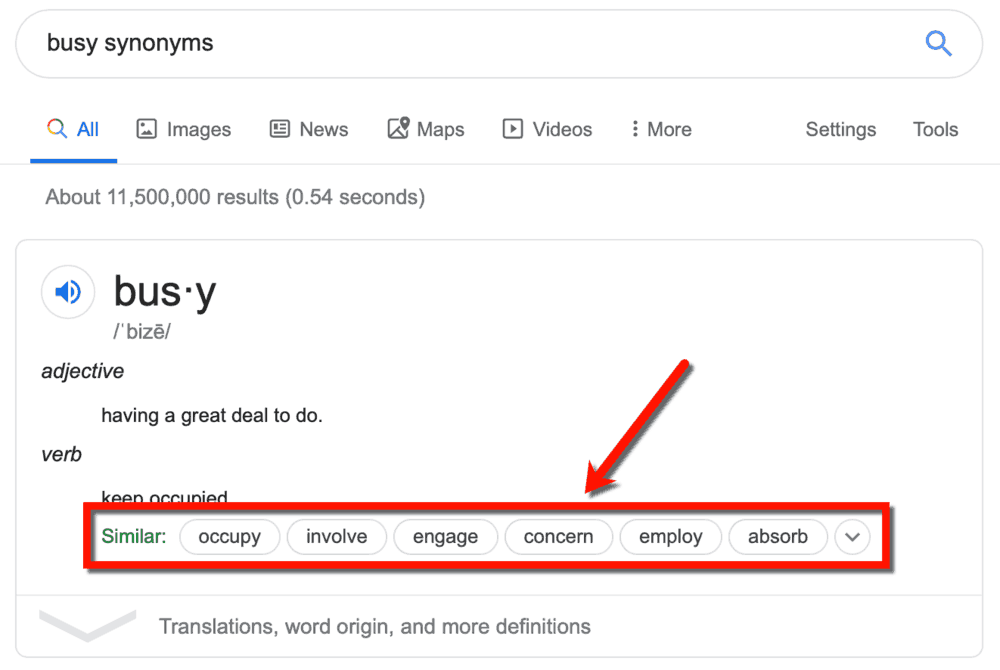Click the Images picture icon
The image size is (1000, 670).
coord(146,129)
